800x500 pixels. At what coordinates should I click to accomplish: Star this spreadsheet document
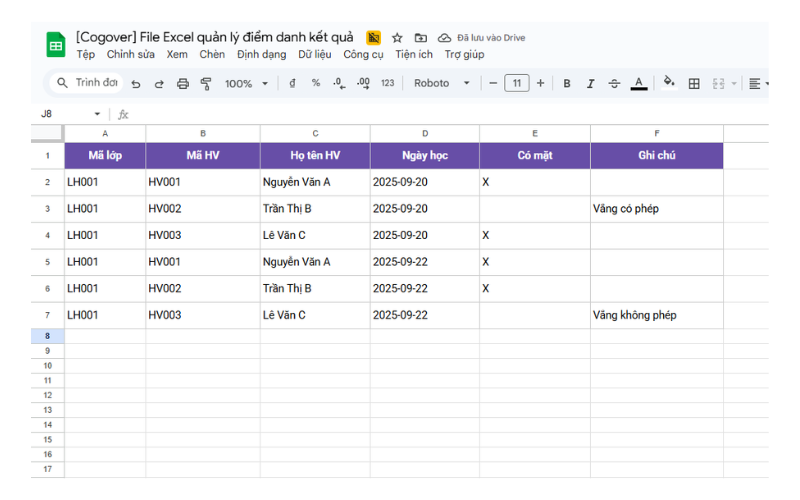tap(397, 38)
